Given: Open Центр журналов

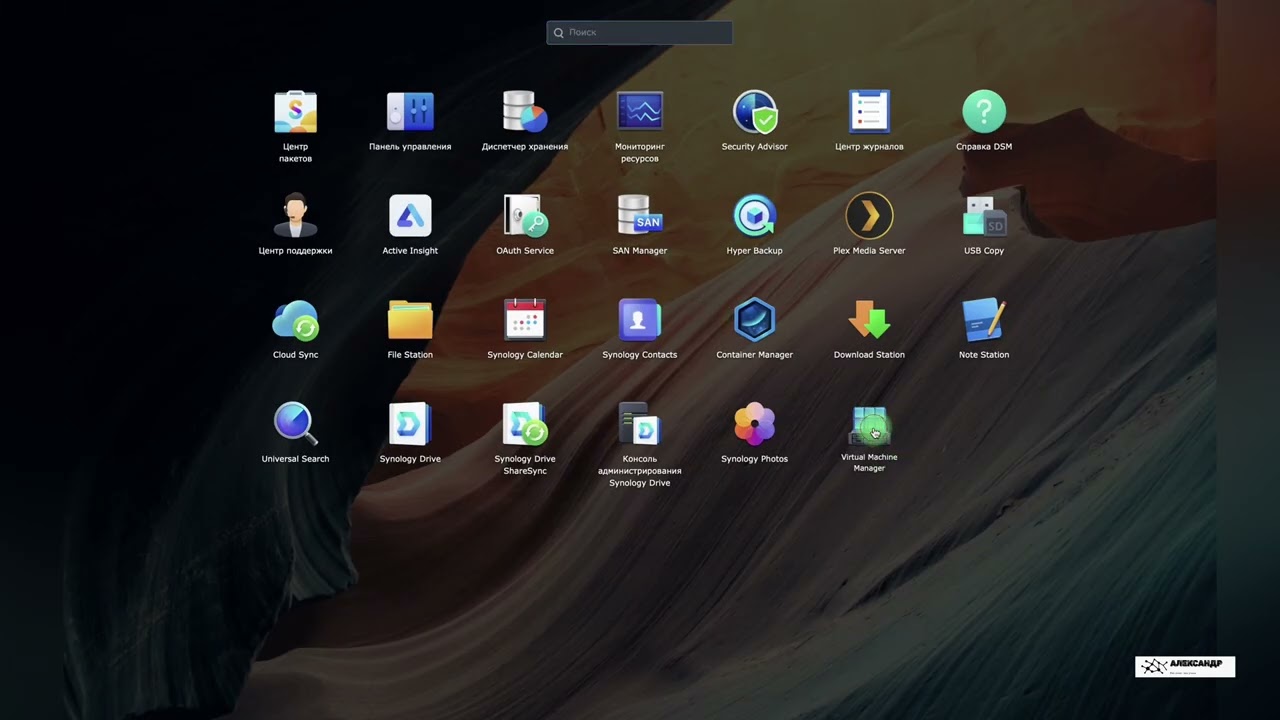Looking at the screenshot, I should pyautogui.click(x=869, y=112).
